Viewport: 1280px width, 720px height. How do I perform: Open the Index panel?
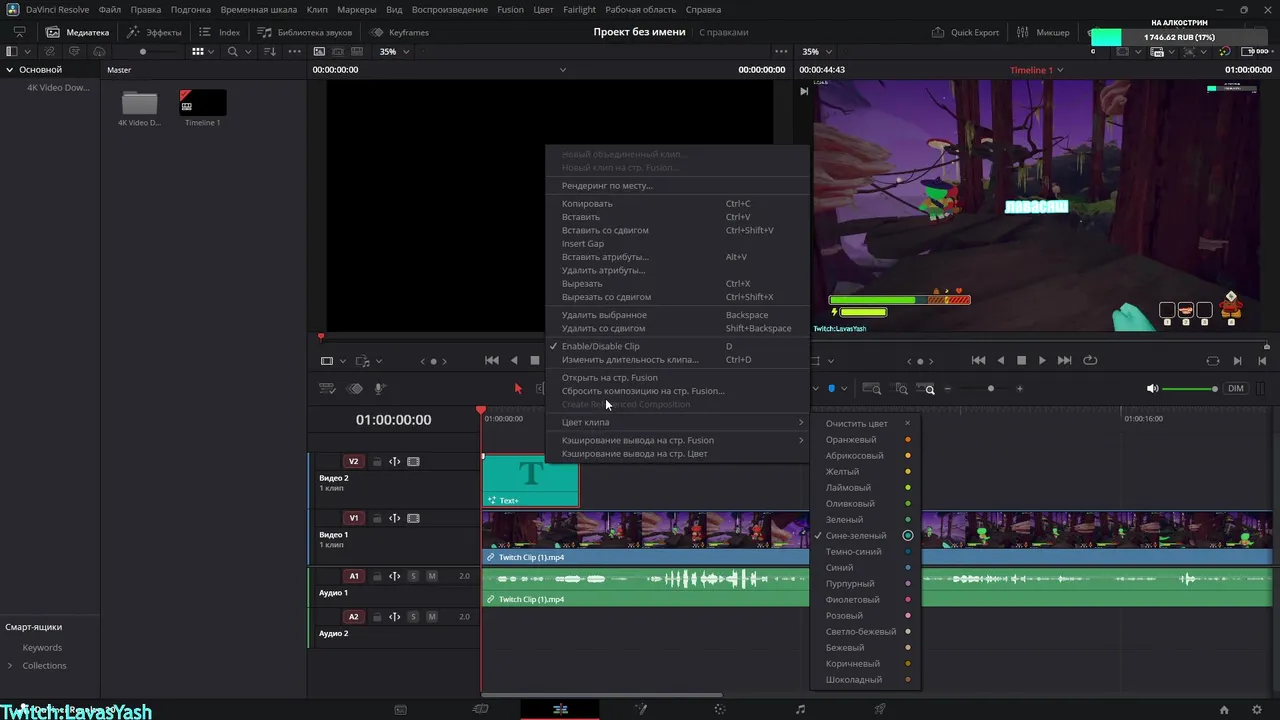[219, 32]
